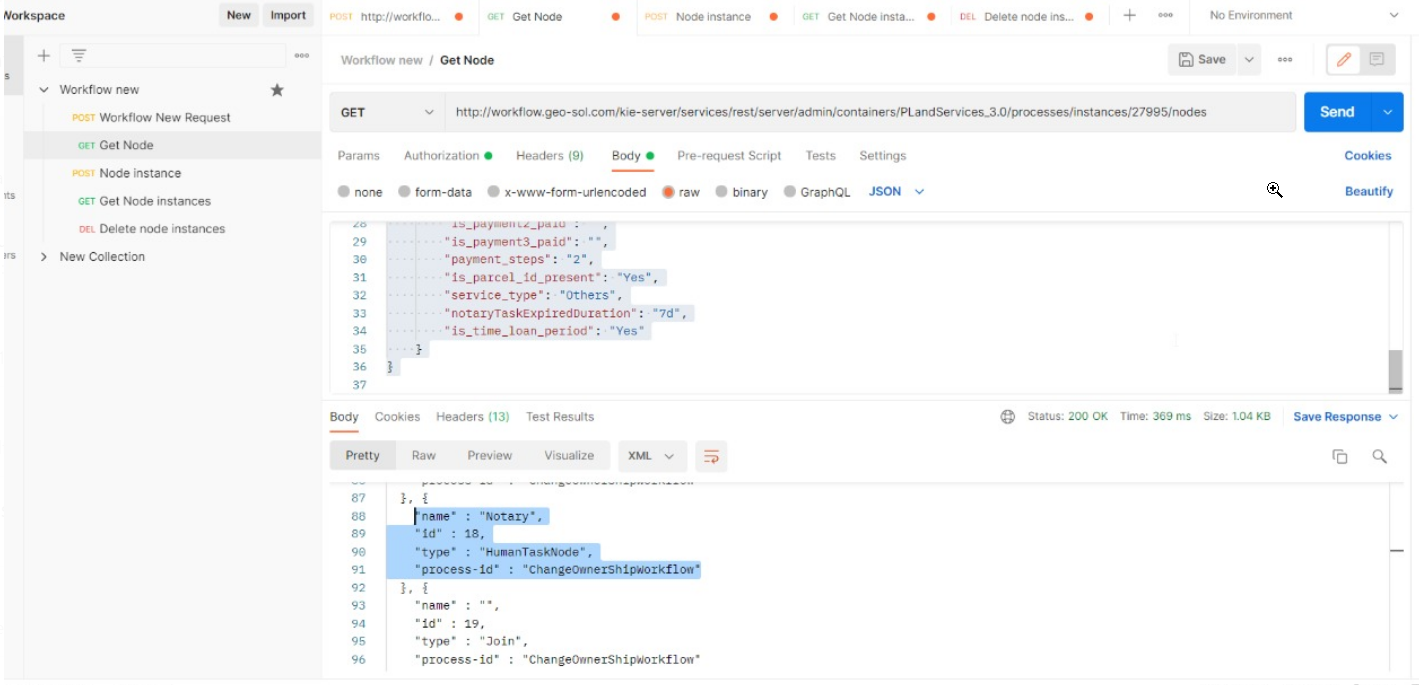
Task: Expand the New Collection folder
Action: click(x=44, y=257)
